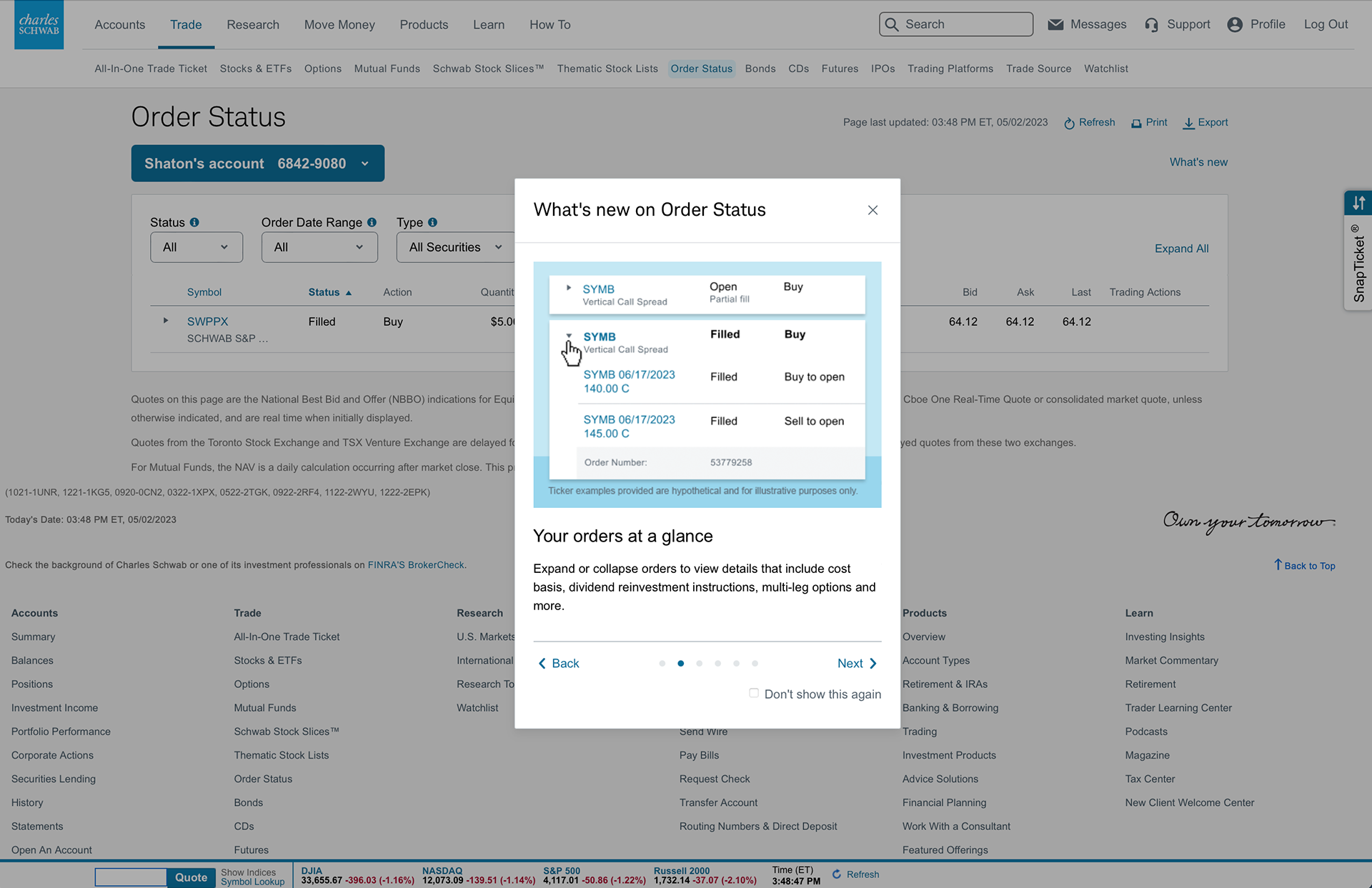Open the Products menu
Viewport: 1372px width, 888px height.
pyautogui.click(x=424, y=24)
